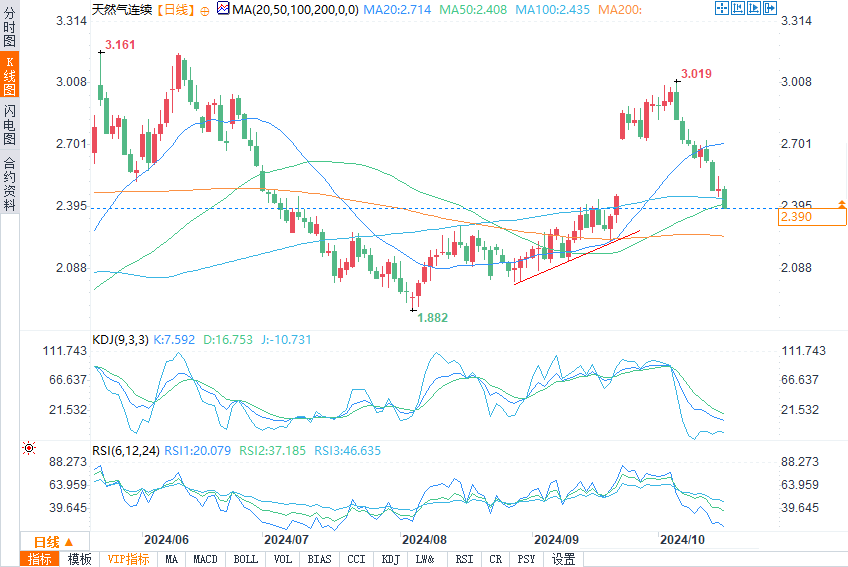Click the red sun icon beside the RSI panel
The width and height of the screenshot is (848, 567).
tap(29, 448)
